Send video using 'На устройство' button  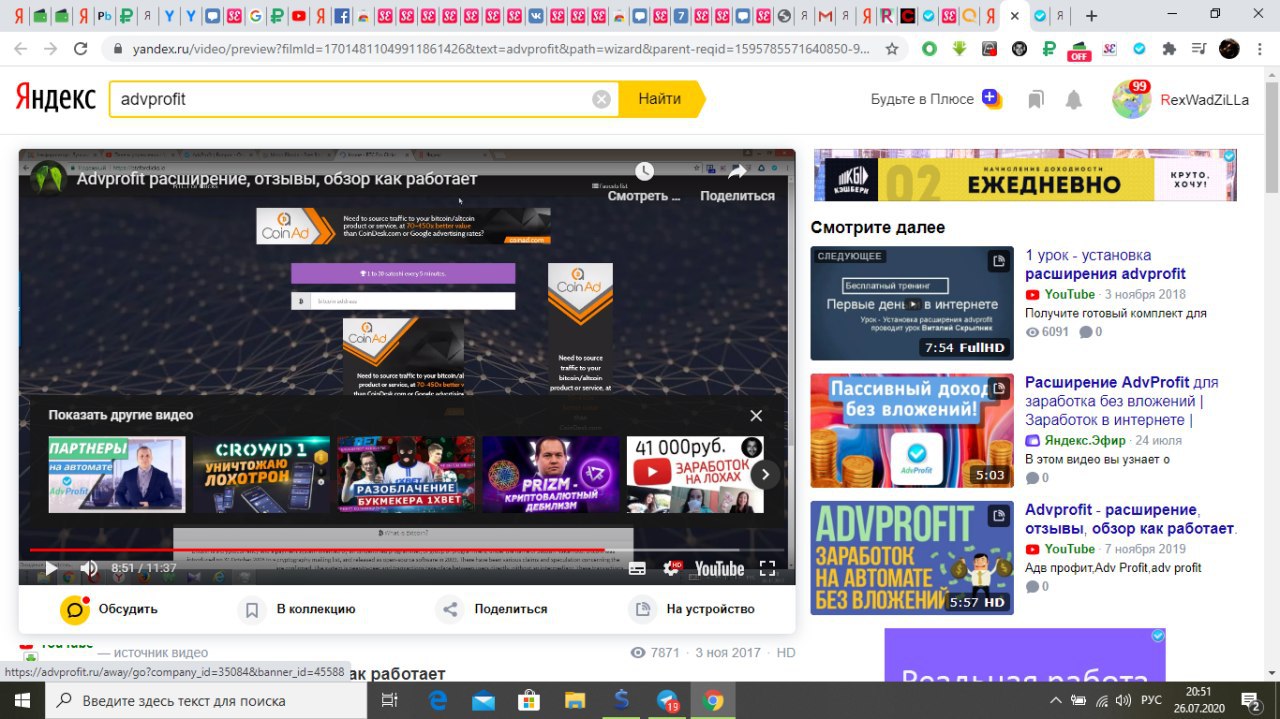(x=692, y=609)
